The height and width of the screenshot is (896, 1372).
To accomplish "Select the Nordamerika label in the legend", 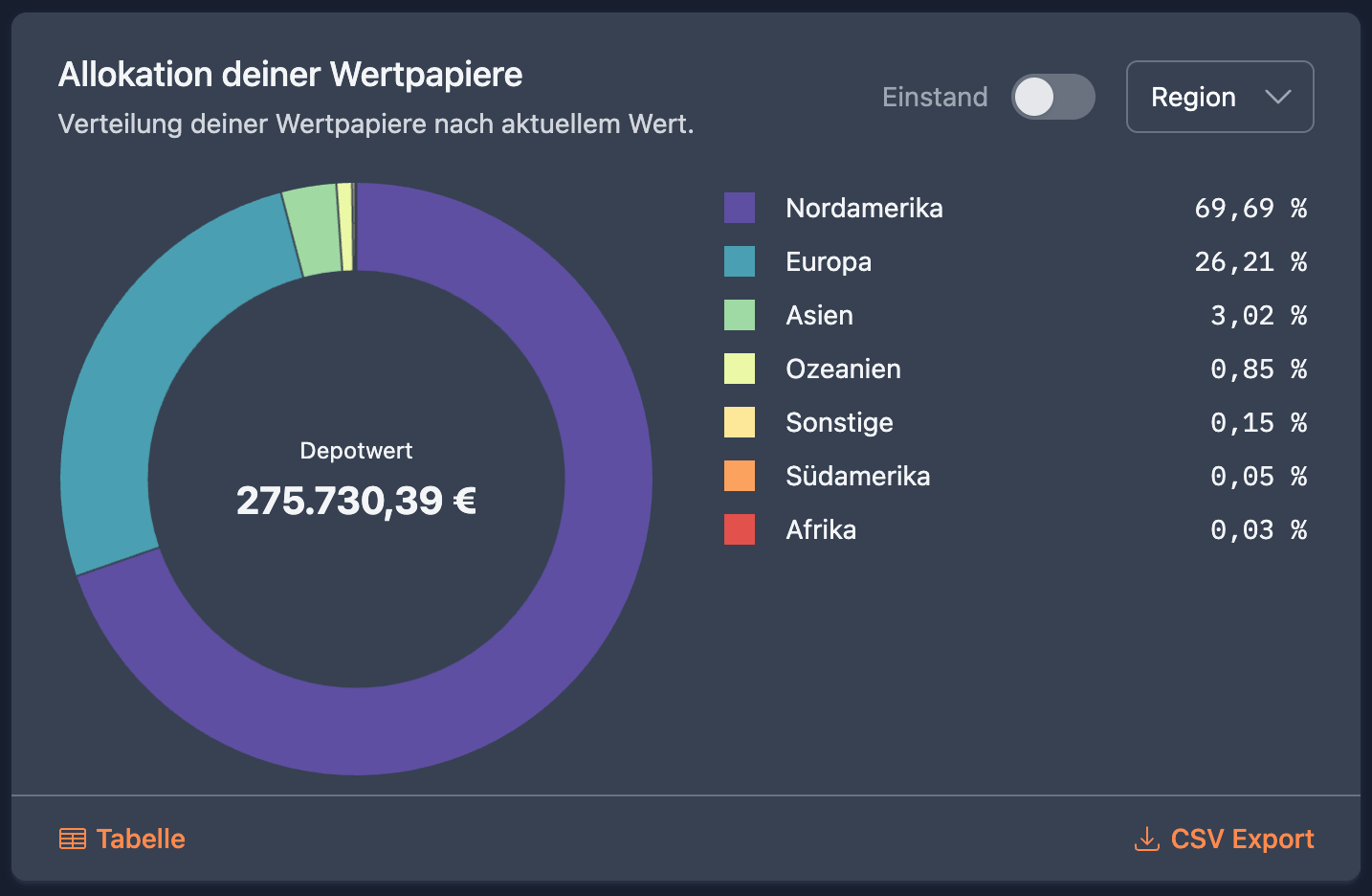I will pyautogui.click(x=864, y=208).
